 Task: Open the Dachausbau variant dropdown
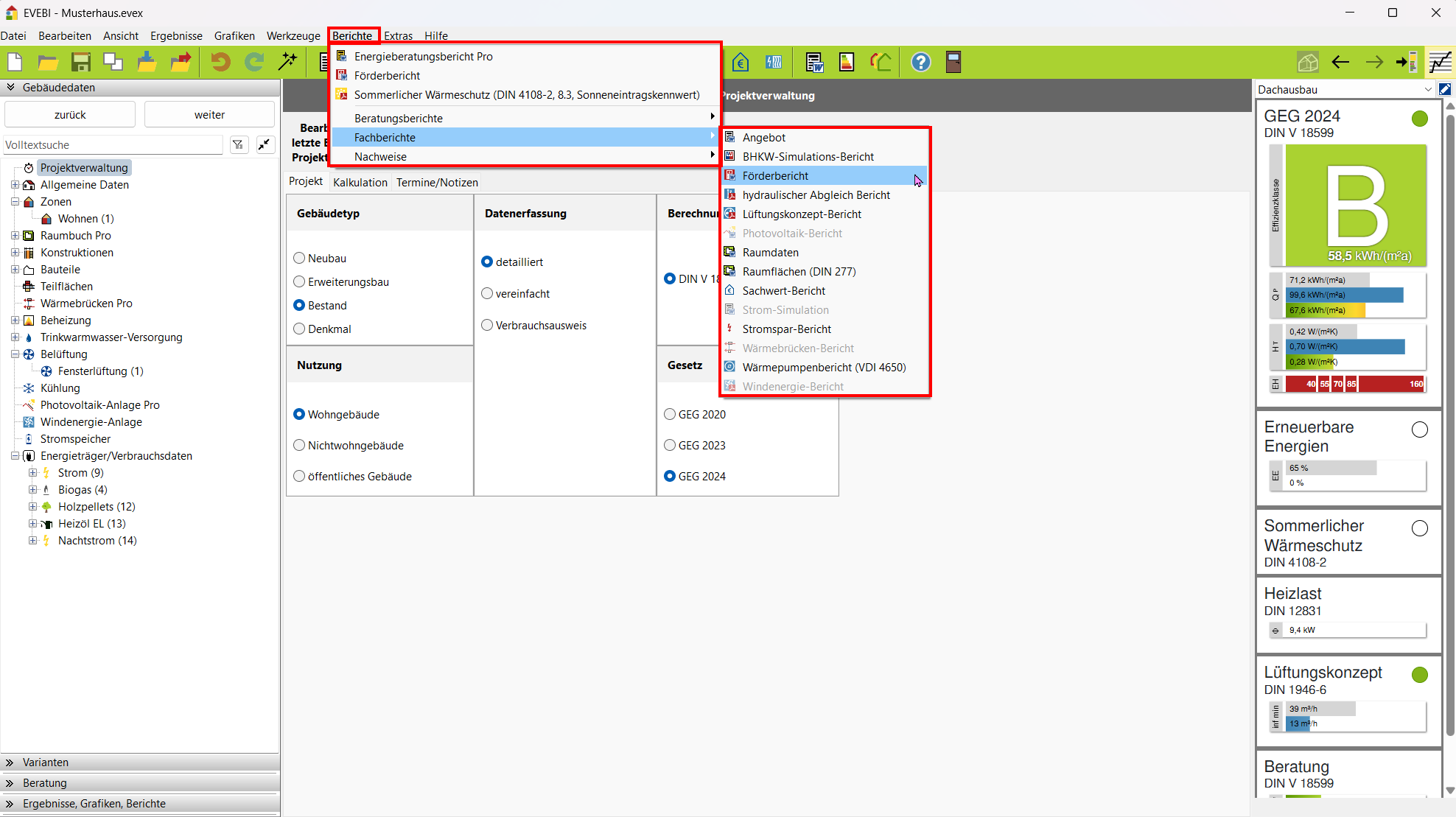(x=1428, y=89)
